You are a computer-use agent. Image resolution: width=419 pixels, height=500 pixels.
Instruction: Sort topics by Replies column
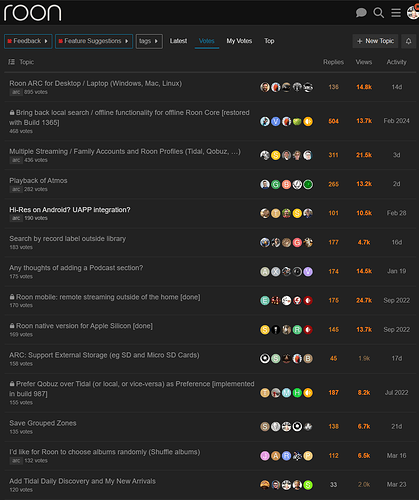333,62
